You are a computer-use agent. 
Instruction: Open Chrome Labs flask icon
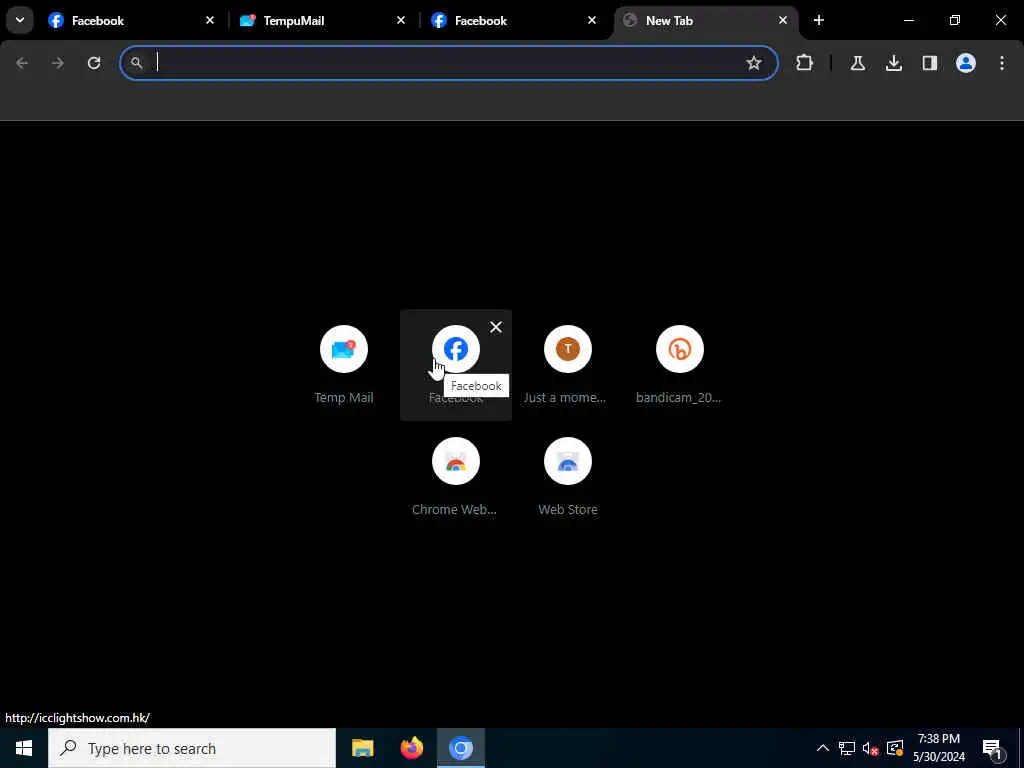click(x=858, y=63)
